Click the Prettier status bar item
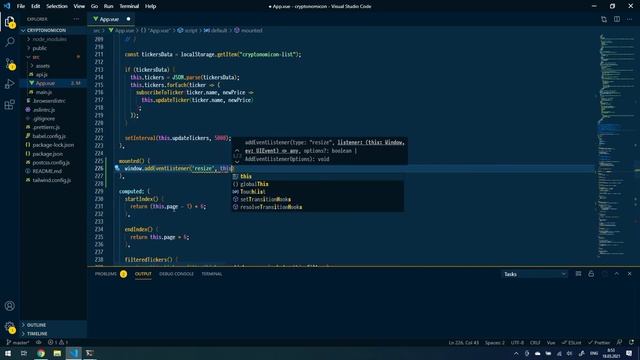This screenshot has height=360, width=640. pos(599,342)
